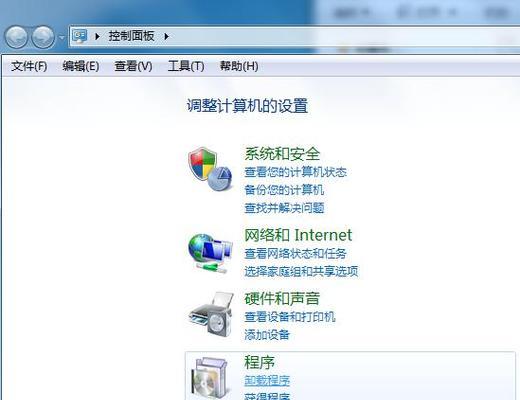The image size is (520, 400).
Task: Click 添加设备 link
Action: [267, 334]
